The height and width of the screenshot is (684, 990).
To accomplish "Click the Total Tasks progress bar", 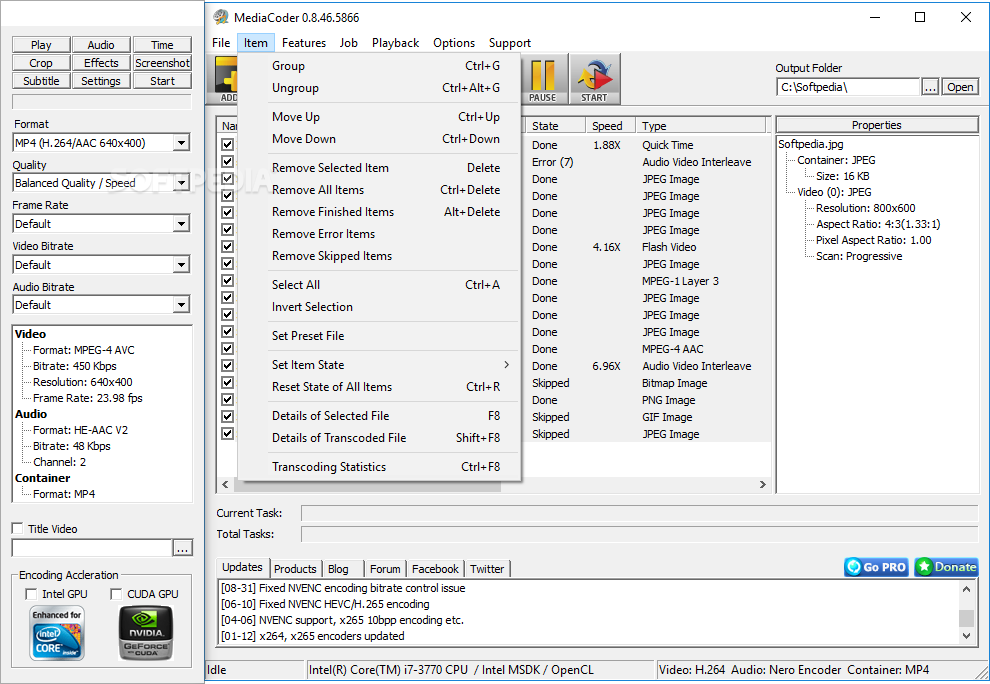I will tap(639, 534).
